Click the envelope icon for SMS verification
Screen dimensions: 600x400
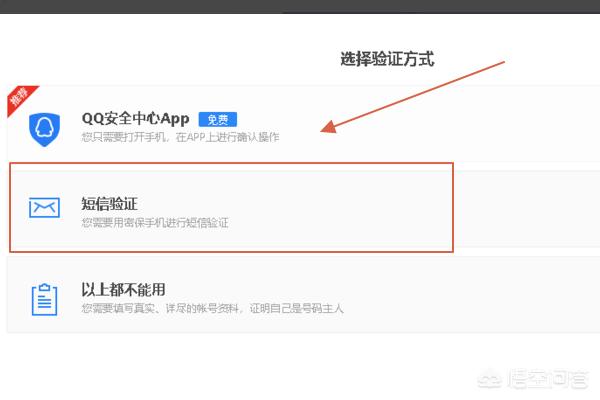(x=44, y=207)
